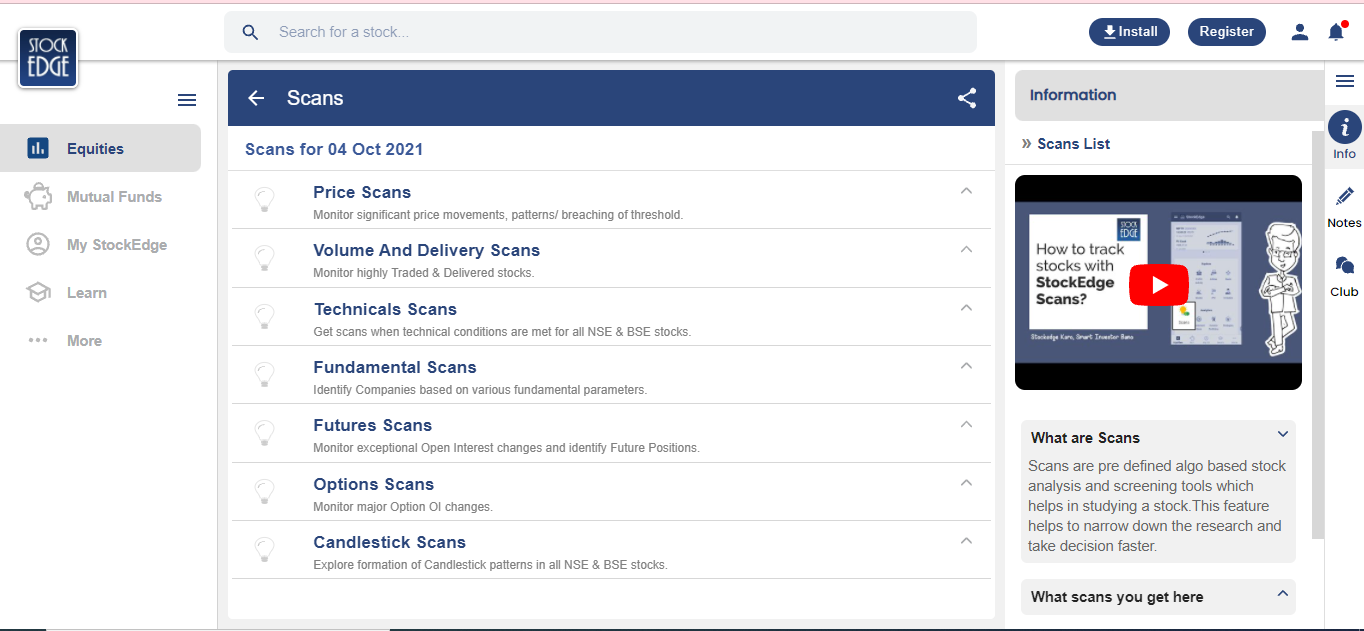Open the notifications bell
This screenshot has height=631, width=1364.
[1336, 32]
